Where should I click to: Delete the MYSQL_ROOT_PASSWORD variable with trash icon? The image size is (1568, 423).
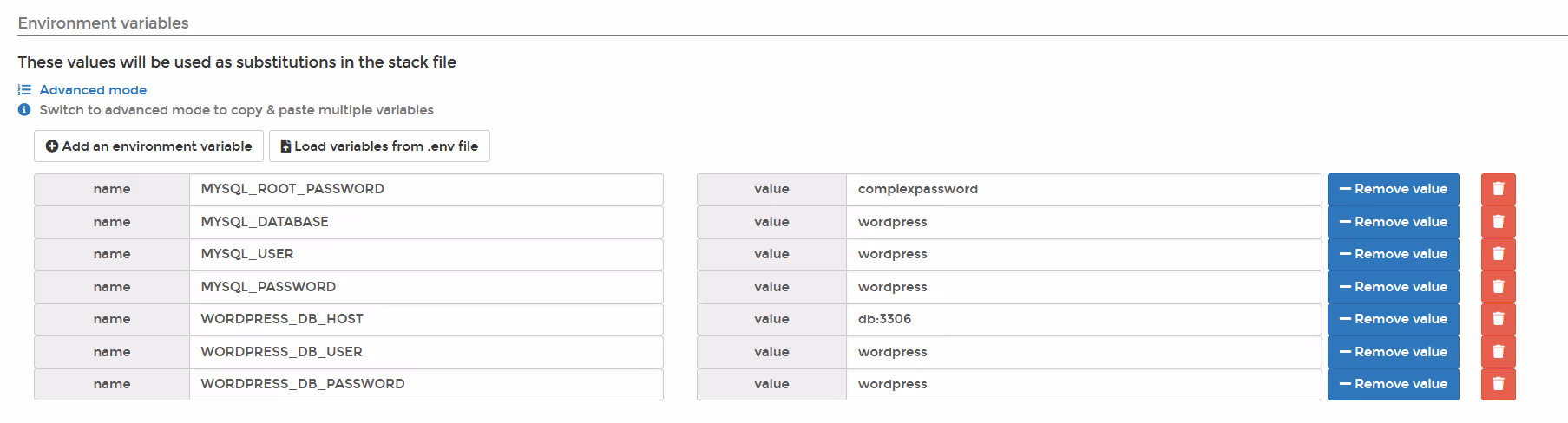click(1498, 189)
